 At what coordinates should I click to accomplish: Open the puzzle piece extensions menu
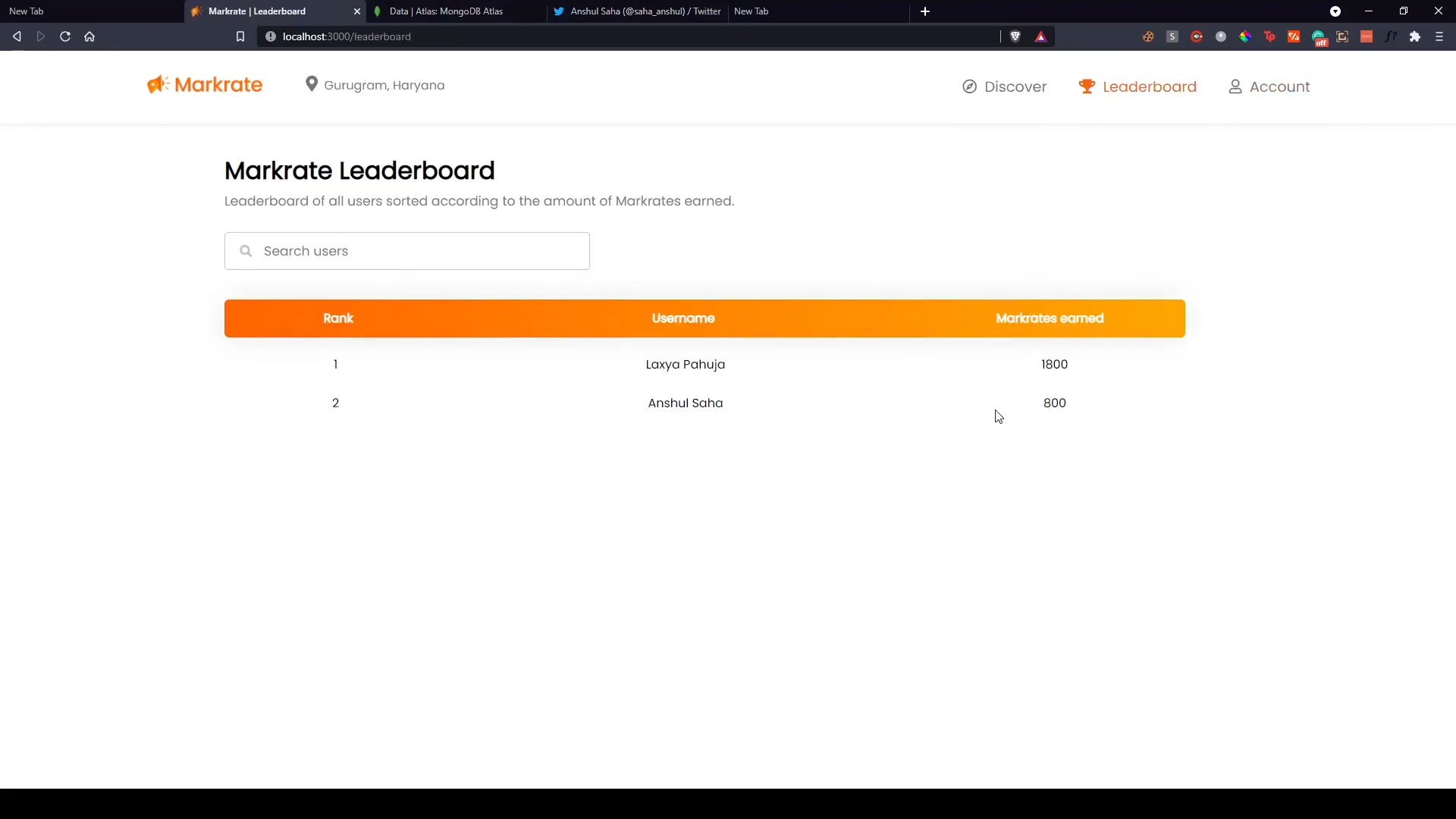click(x=1415, y=36)
